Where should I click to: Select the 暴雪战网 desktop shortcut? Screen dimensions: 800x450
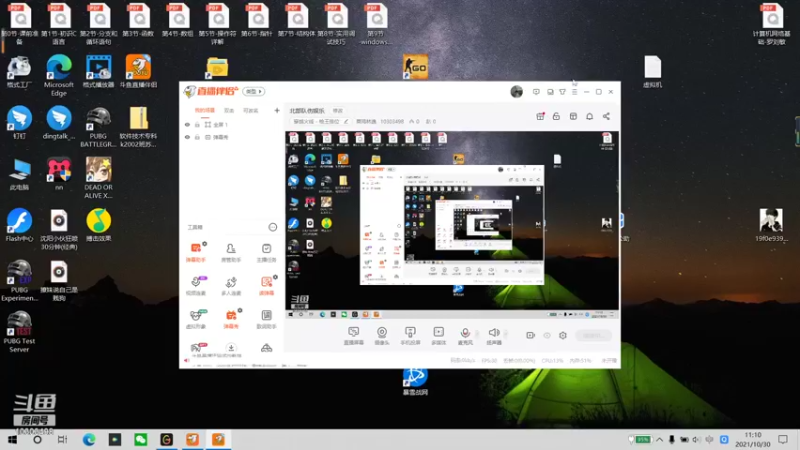point(415,382)
